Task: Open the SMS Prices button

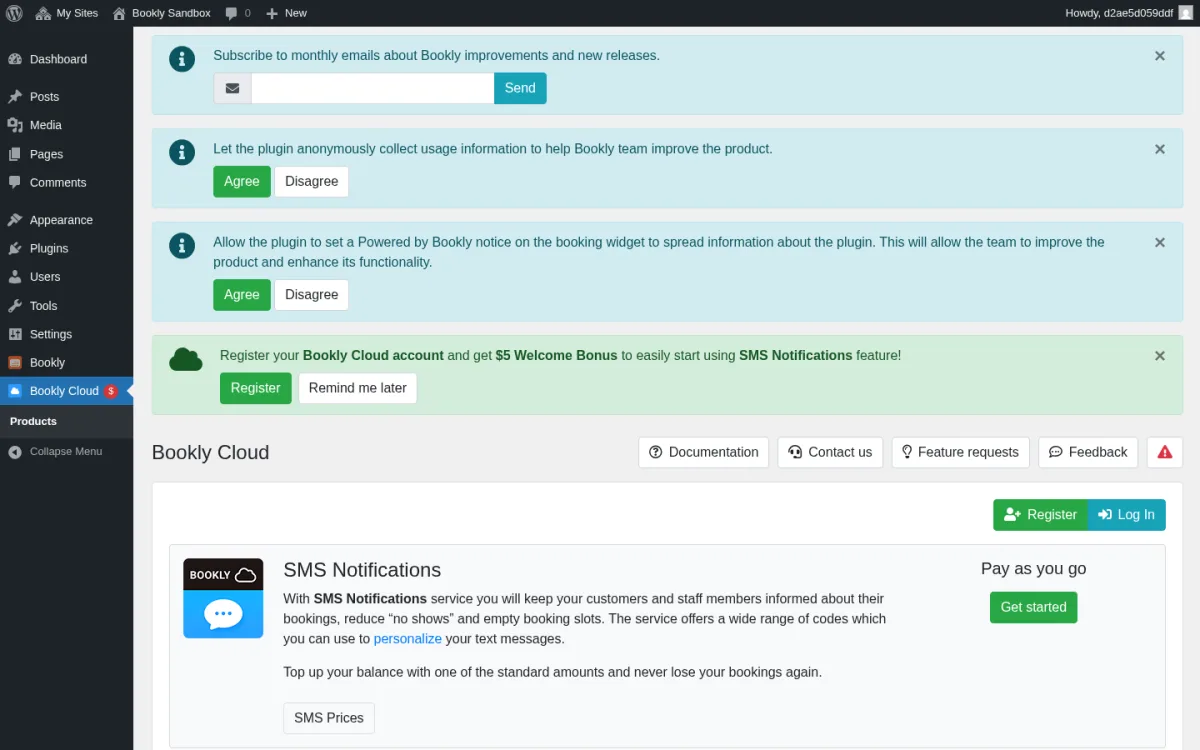Action: pos(329,718)
